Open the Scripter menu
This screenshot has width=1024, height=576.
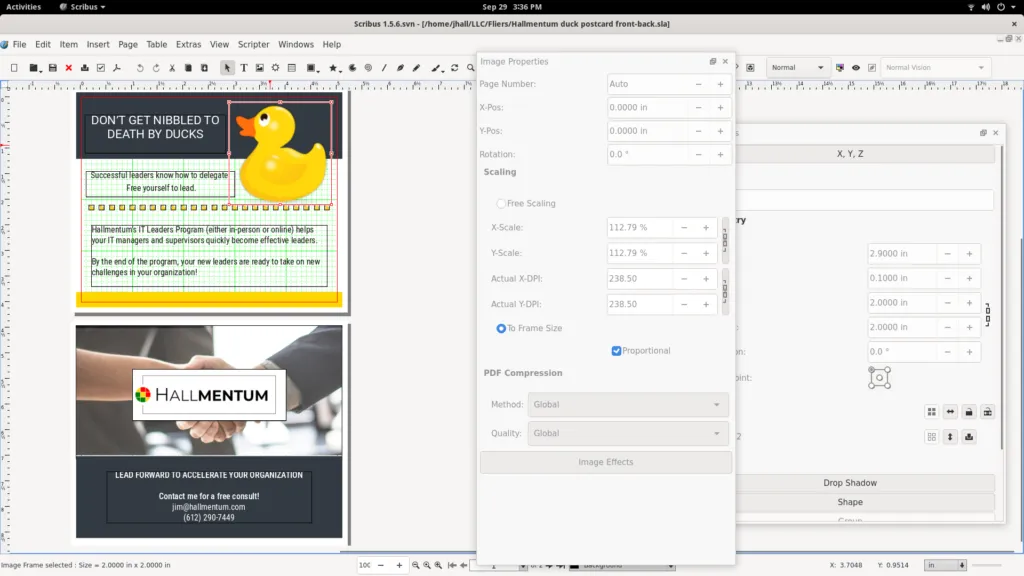coord(253,44)
